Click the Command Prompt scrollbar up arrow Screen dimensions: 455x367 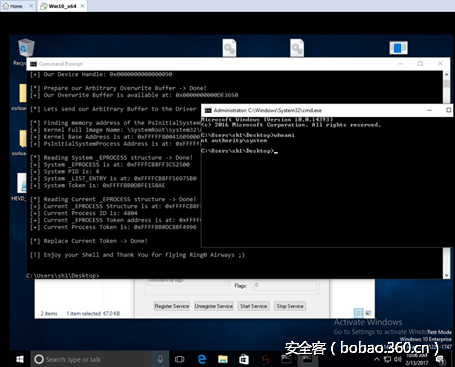coord(446,75)
